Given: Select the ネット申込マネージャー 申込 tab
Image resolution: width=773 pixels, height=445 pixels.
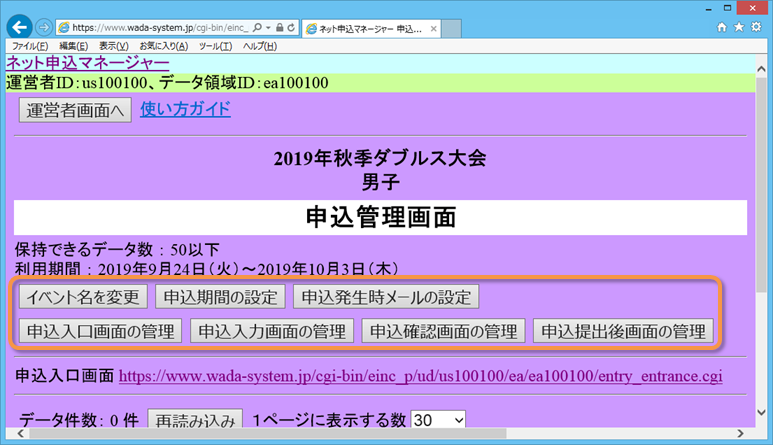Looking at the screenshot, I should click(x=370, y=29).
